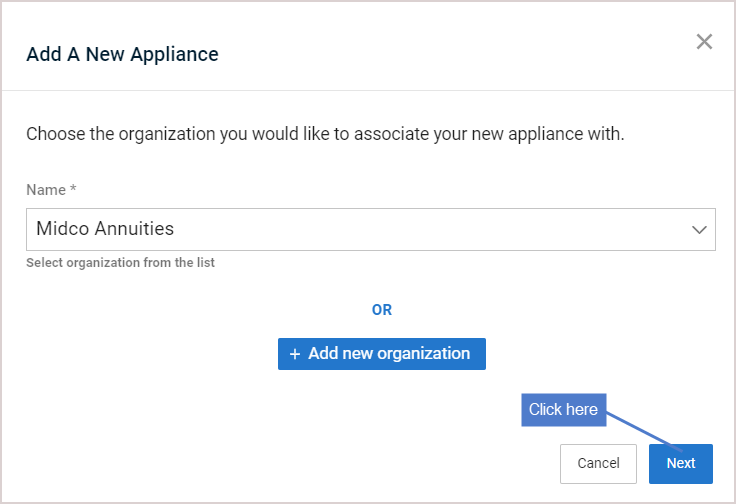Screen dimensions: 736x504
Task: Click the "Midco Annuities" selected value text
Action: [105, 229]
